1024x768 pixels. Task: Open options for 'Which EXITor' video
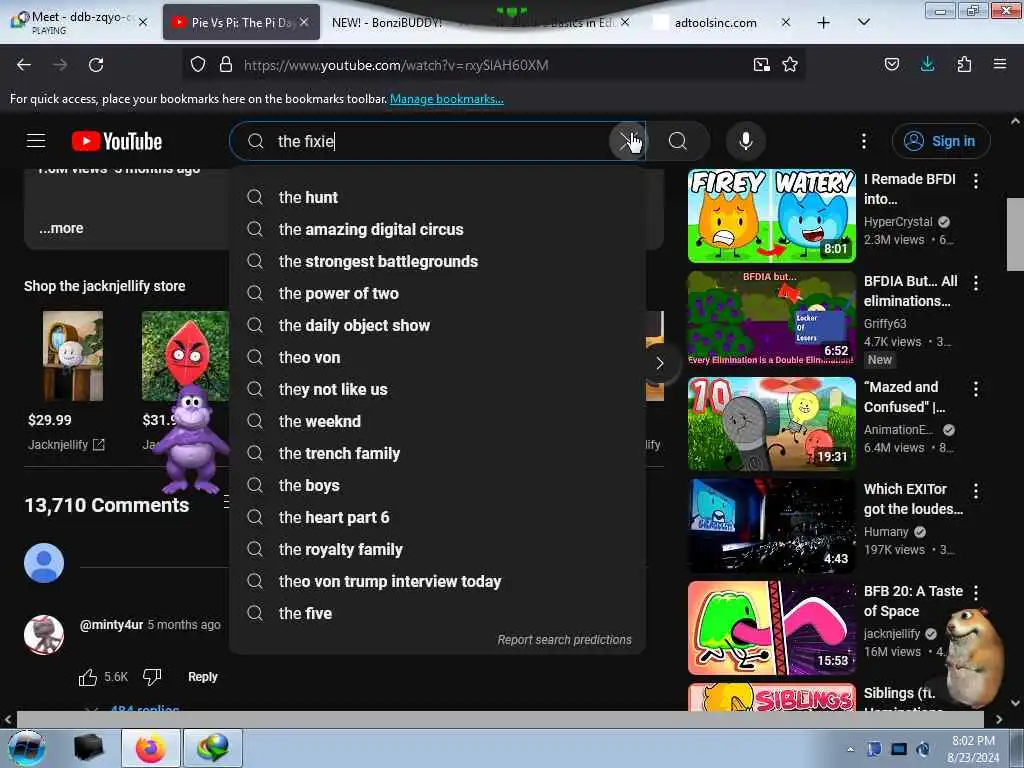pyautogui.click(x=976, y=491)
